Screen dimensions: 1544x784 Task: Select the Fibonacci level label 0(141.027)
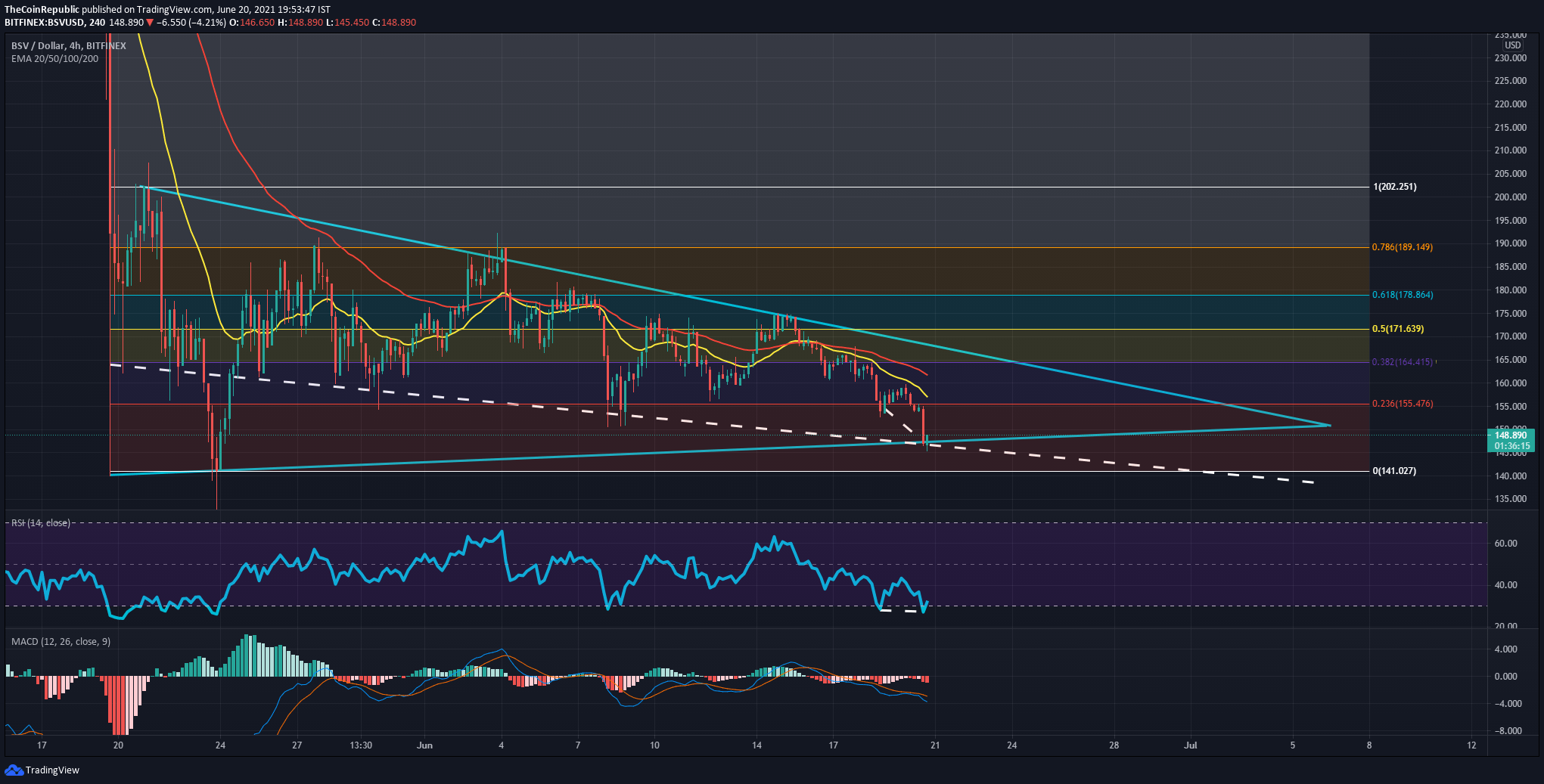[1394, 471]
